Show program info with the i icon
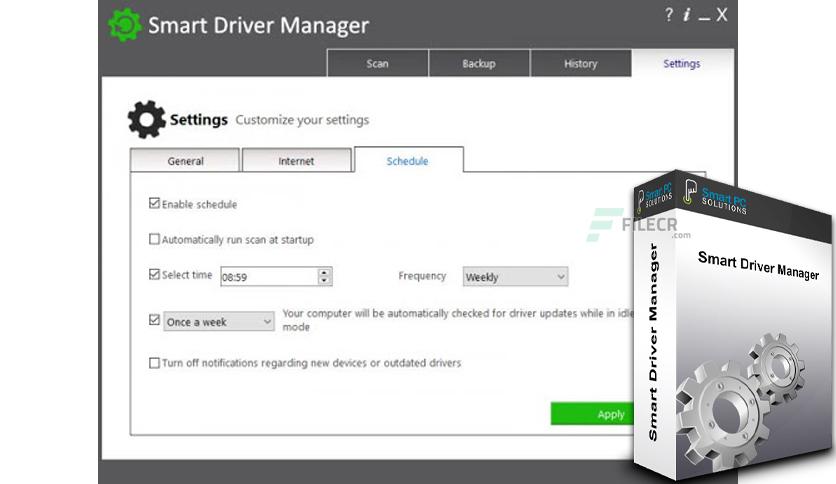This screenshot has height=484, width=836. pyautogui.click(x=687, y=15)
